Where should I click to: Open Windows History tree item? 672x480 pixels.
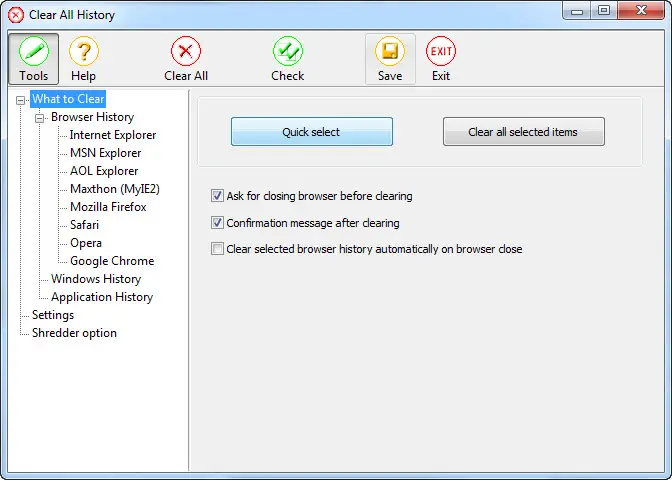point(96,279)
